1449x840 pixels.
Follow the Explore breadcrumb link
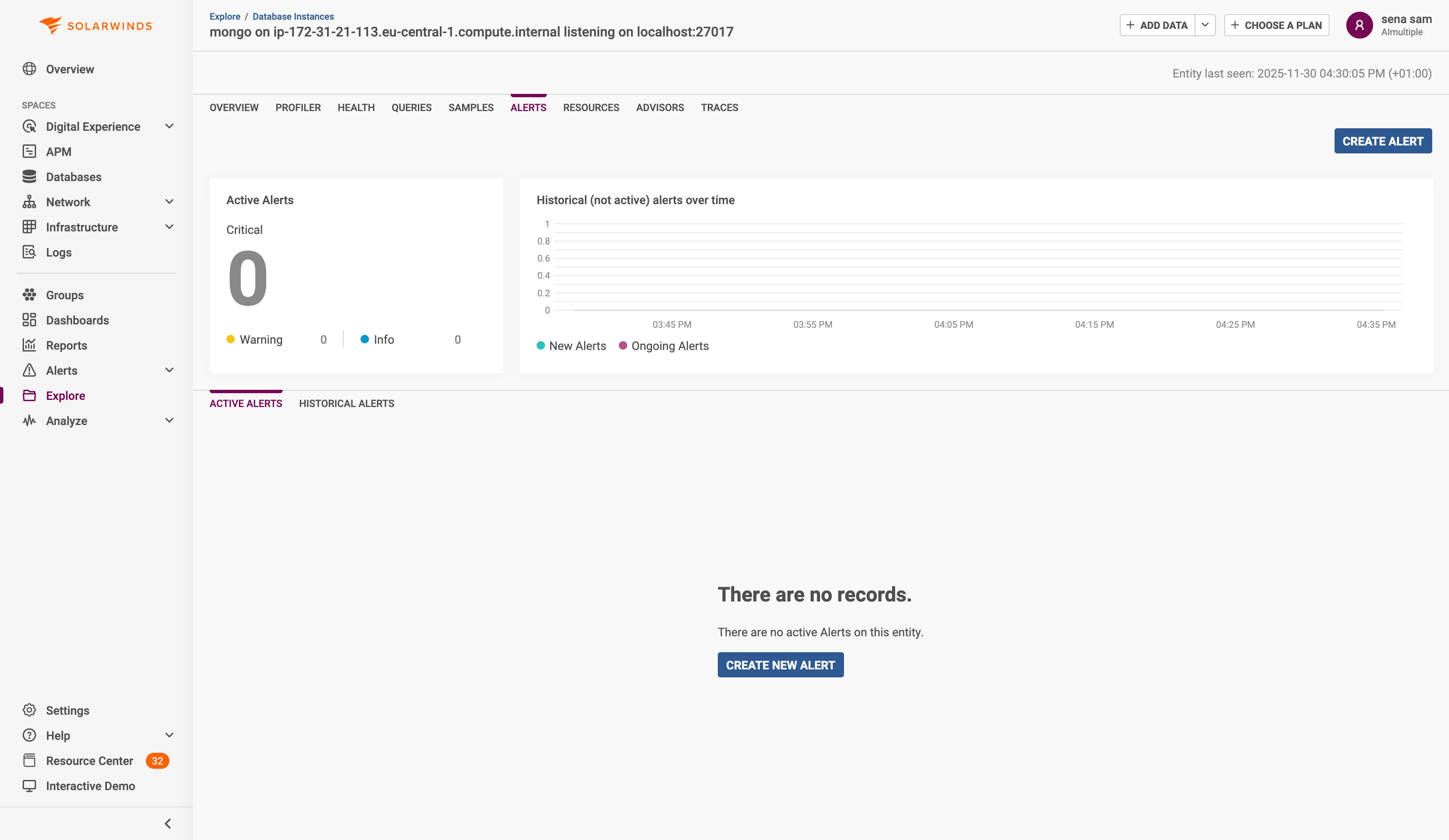pos(225,17)
